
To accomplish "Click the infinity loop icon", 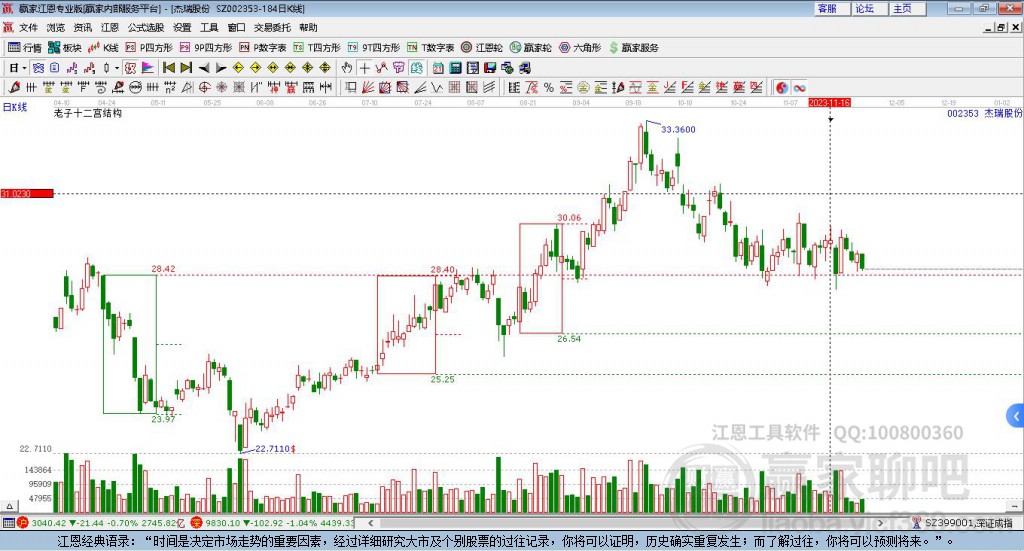I will 799,87.
